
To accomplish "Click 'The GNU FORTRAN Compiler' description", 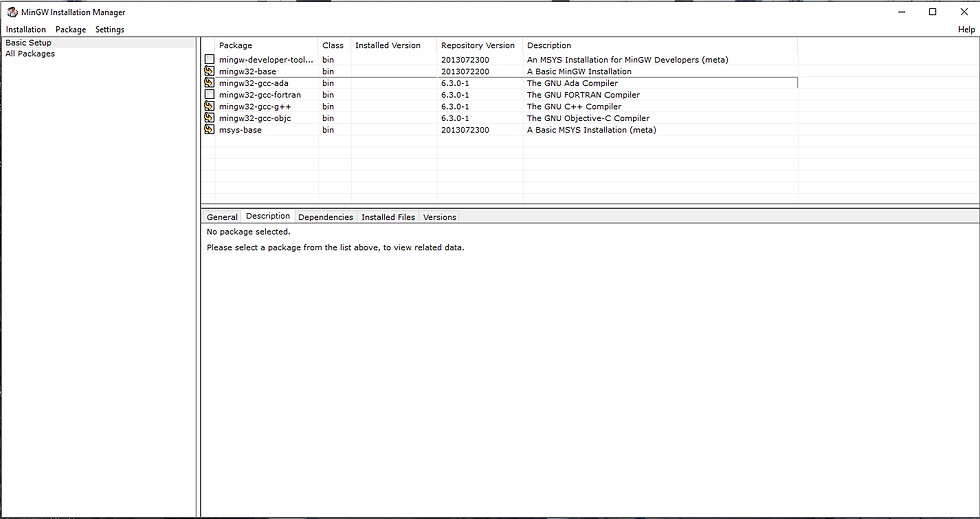I will [583, 94].
